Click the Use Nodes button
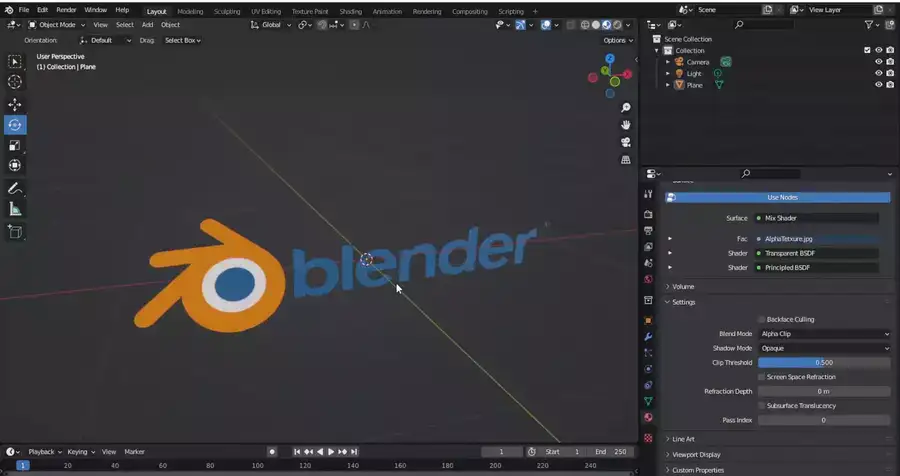 pos(778,197)
